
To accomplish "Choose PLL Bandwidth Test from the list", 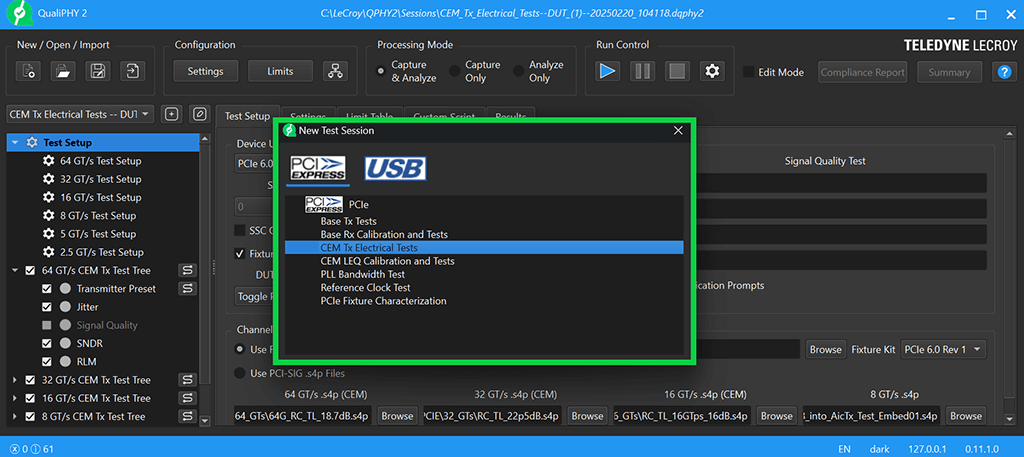I will click(362, 274).
